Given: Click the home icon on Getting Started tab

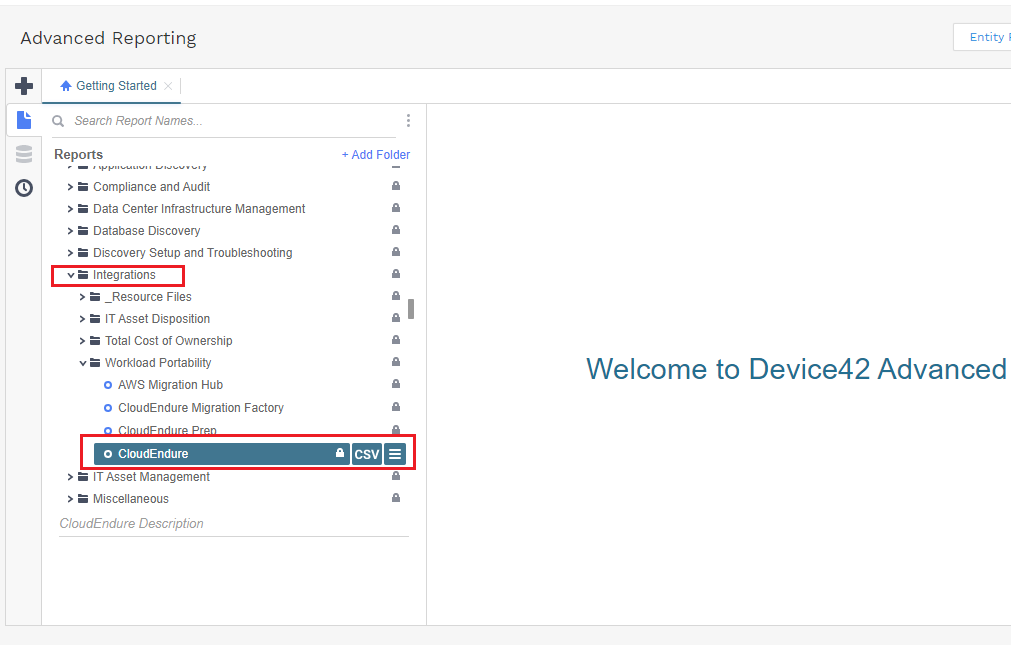Looking at the screenshot, I should 66,86.
